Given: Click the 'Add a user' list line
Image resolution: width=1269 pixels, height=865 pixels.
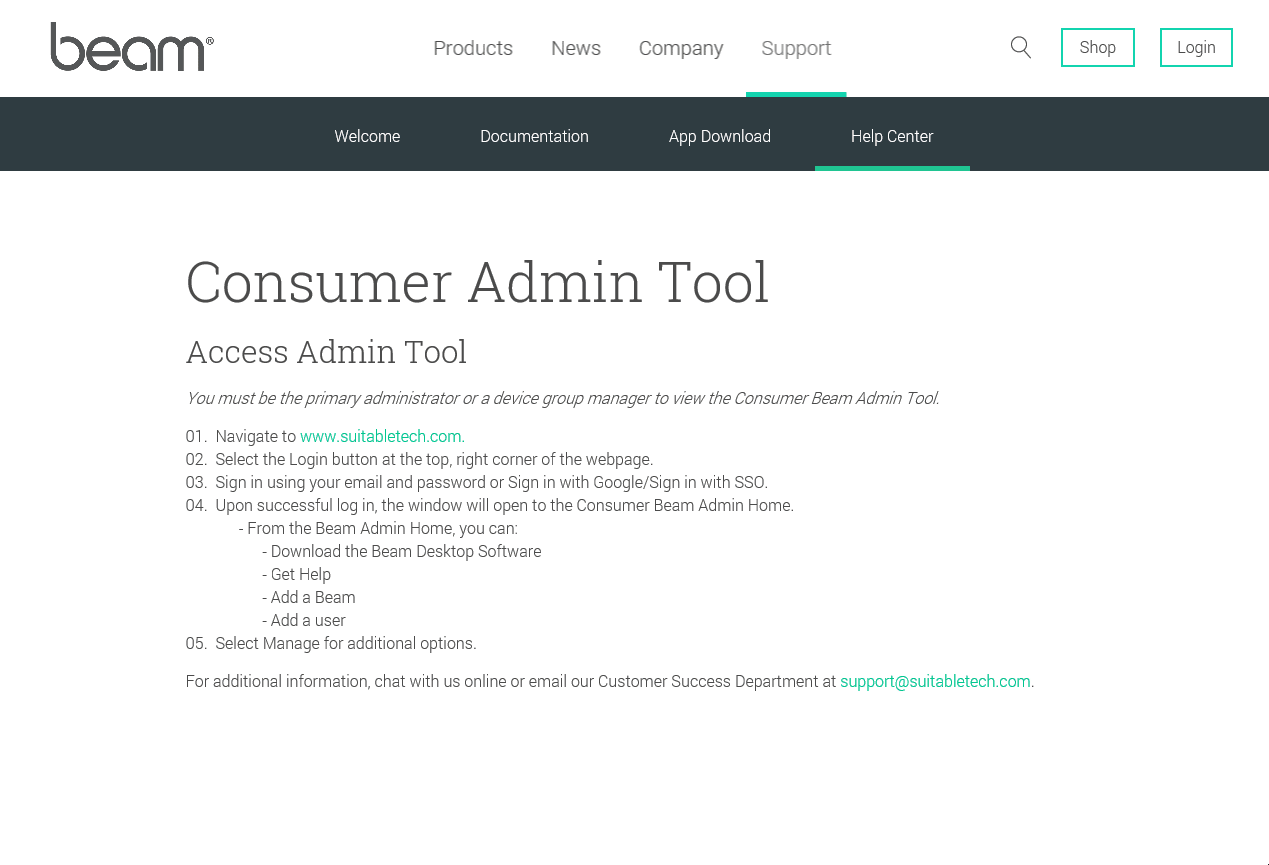Looking at the screenshot, I should 304,620.
